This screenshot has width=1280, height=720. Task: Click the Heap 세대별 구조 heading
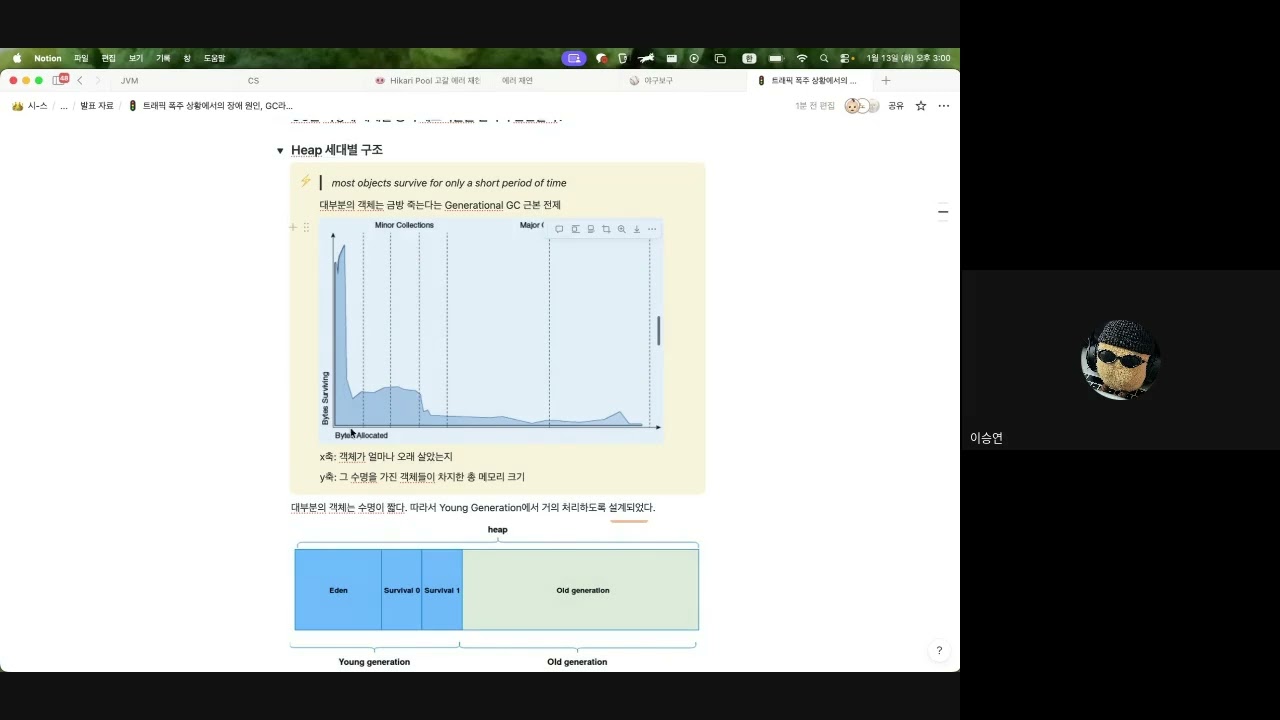pyautogui.click(x=337, y=150)
